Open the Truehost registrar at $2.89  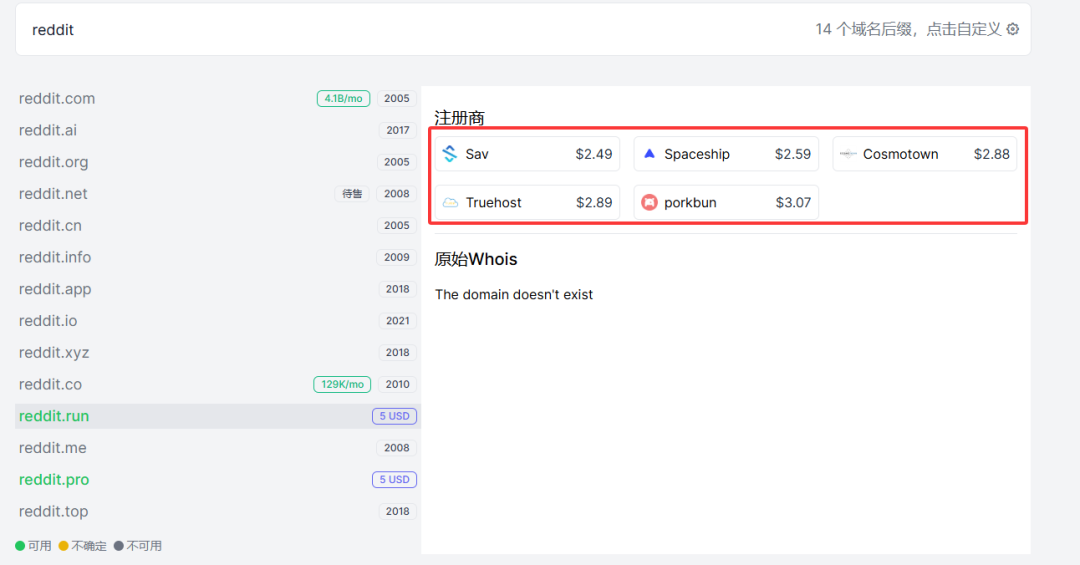(x=528, y=203)
